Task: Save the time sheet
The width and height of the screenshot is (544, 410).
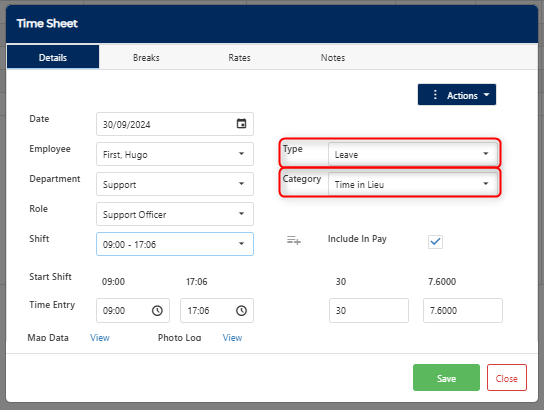Action: point(446,378)
